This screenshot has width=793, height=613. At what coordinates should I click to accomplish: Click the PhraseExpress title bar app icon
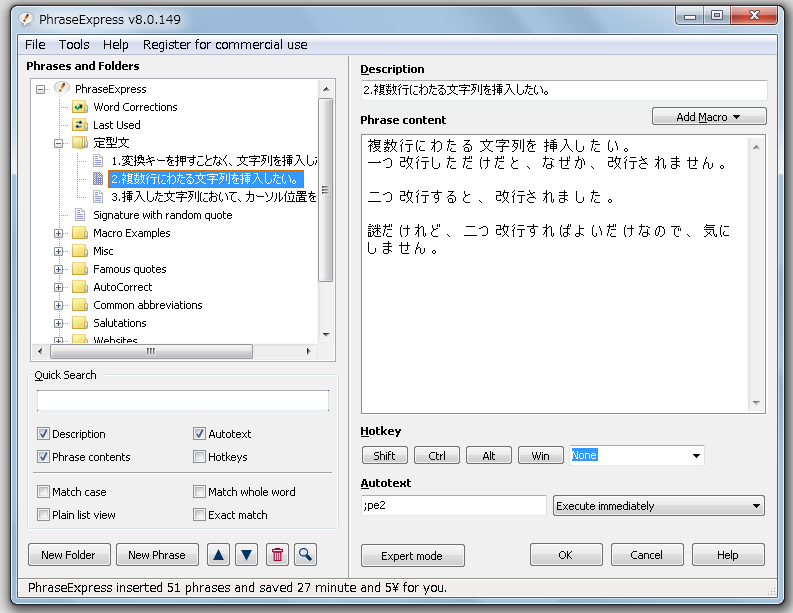(26, 19)
